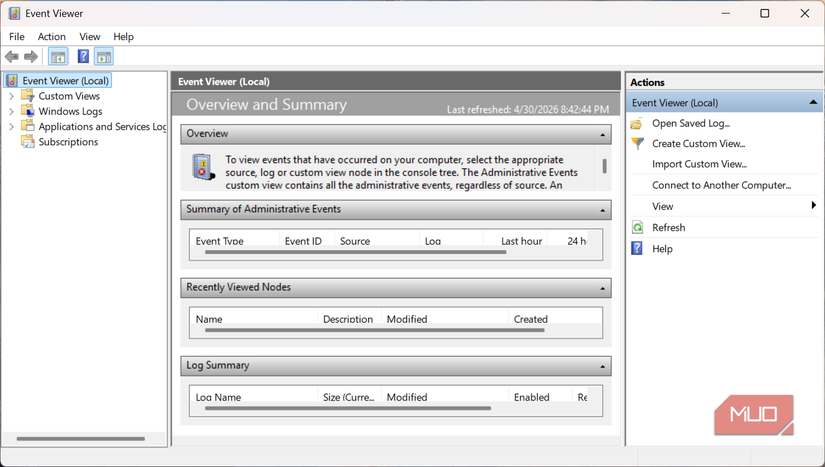Open the Action menu
This screenshot has width=825, height=467.
click(x=52, y=37)
